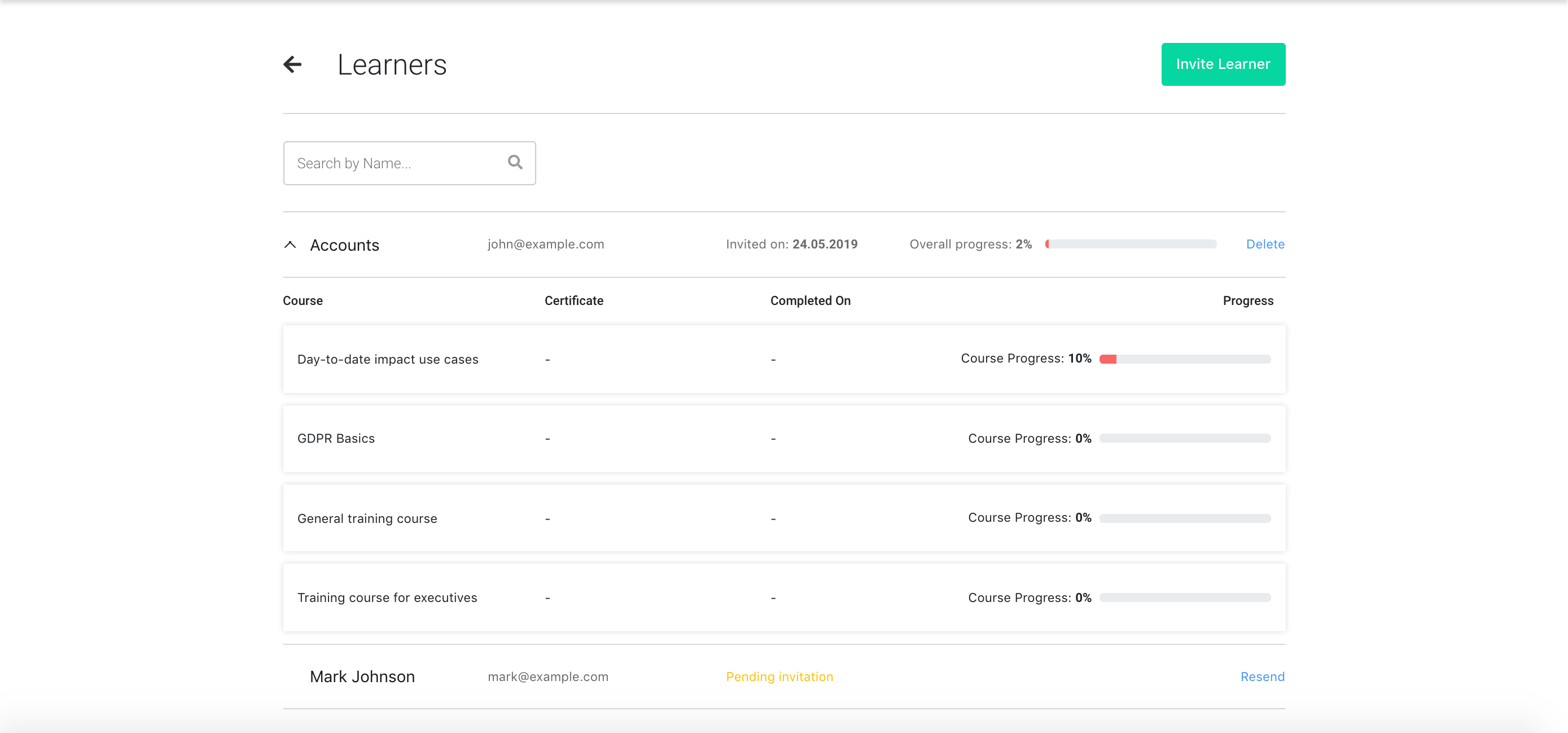Click the back arrow icon
The image size is (1568, 733).
[x=292, y=64]
